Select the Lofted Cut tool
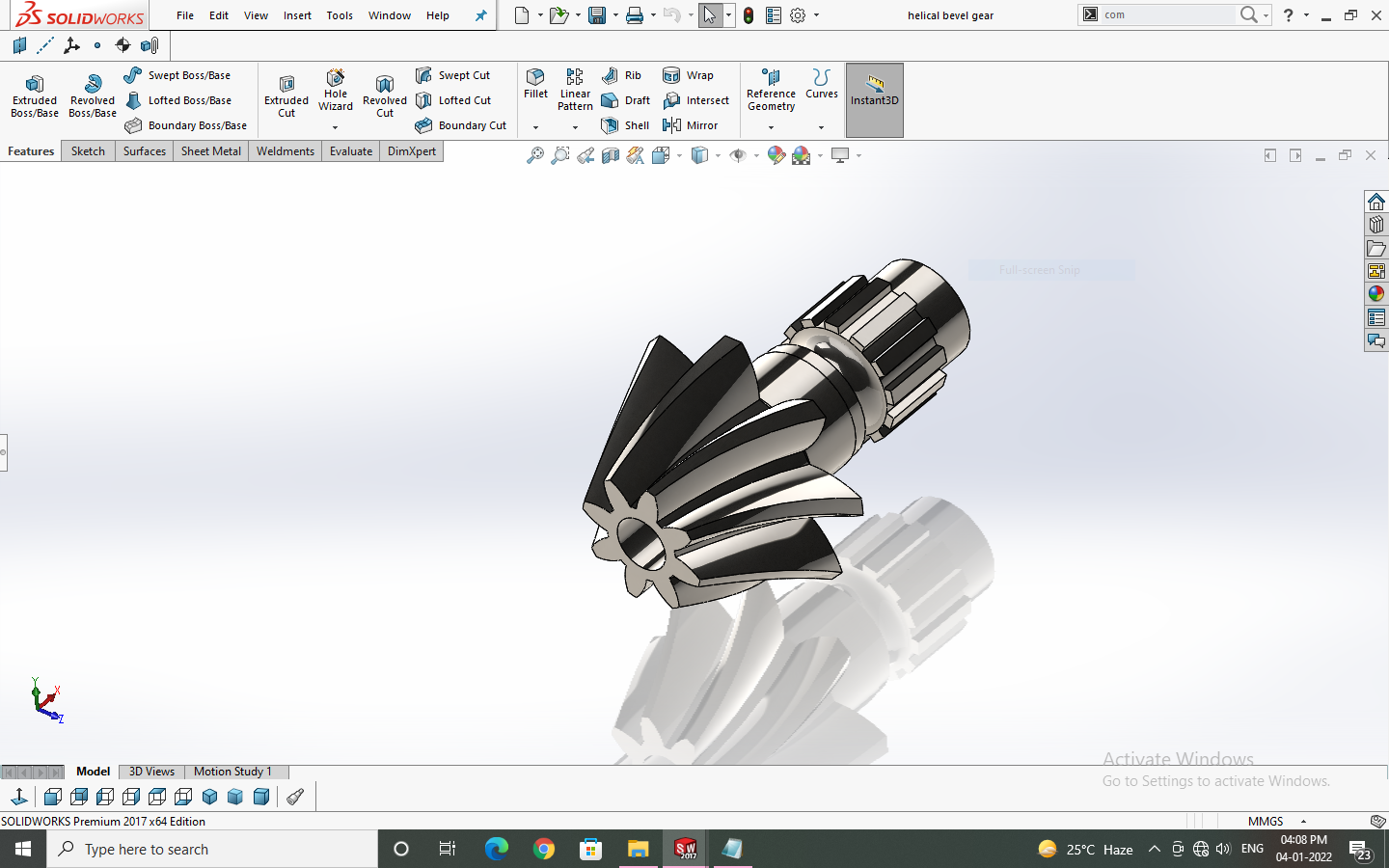 (452, 100)
